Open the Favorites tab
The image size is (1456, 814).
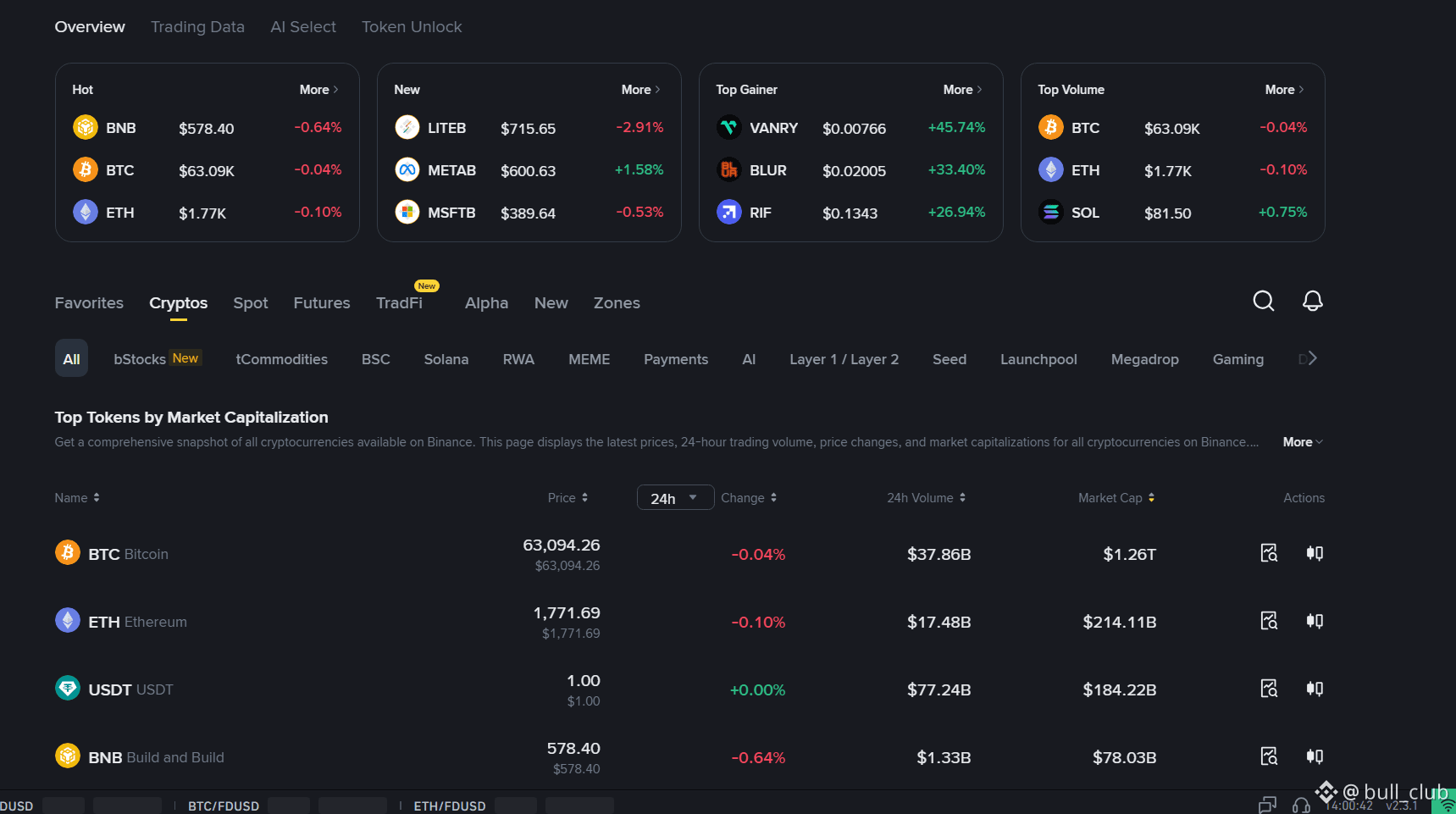point(89,303)
